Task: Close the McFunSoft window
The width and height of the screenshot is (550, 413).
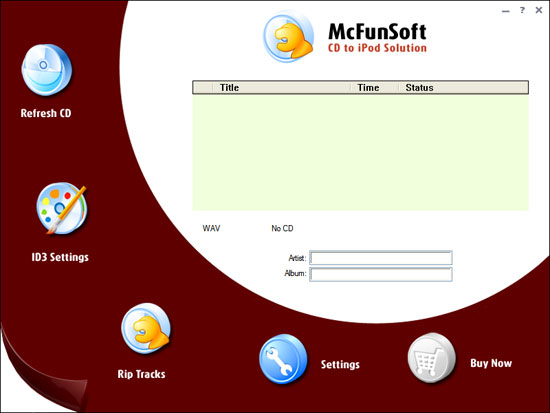Action: point(539,10)
